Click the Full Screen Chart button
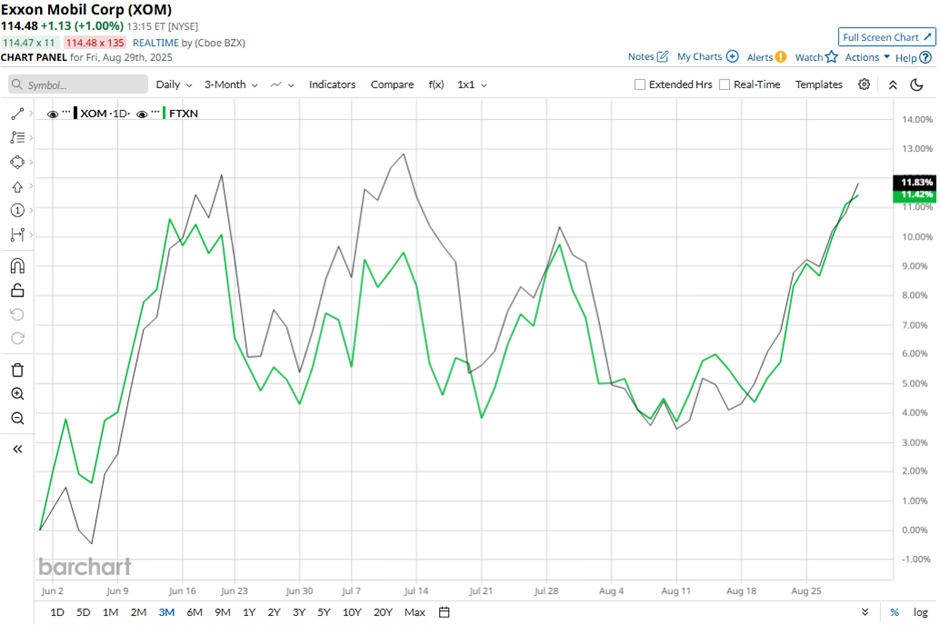The height and width of the screenshot is (625, 940). pyautogui.click(x=887, y=37)
